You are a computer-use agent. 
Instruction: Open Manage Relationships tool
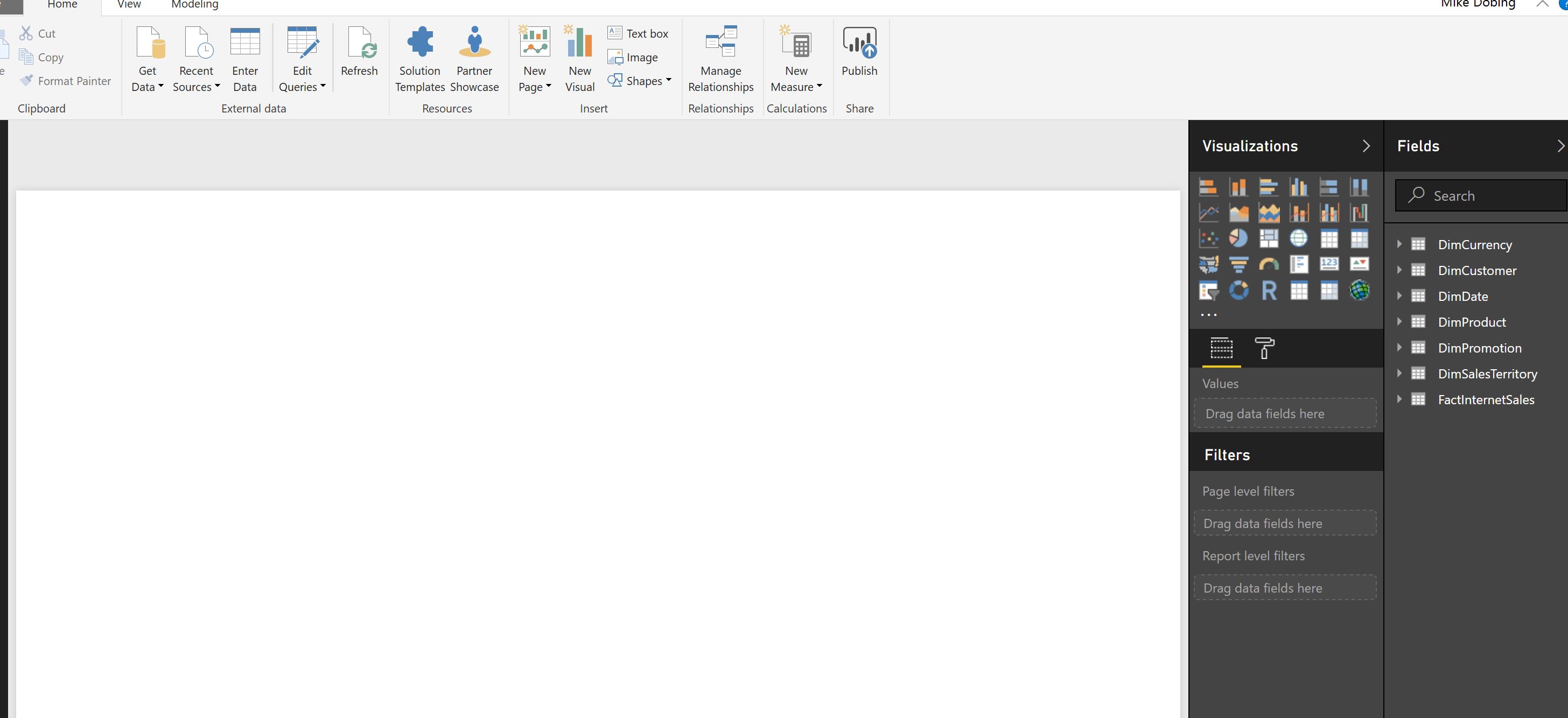coord(720,59)
